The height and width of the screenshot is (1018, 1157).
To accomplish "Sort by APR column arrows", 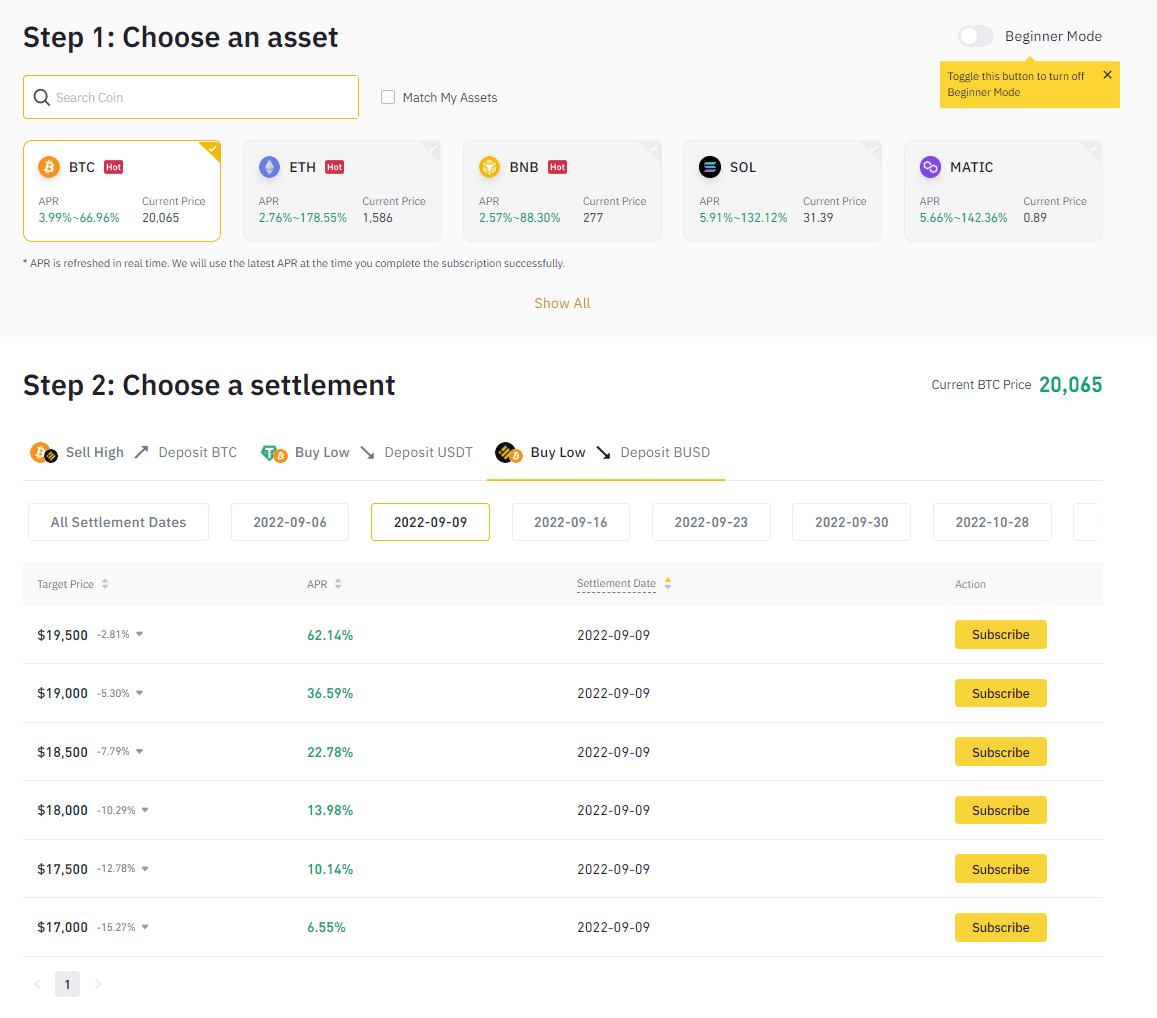I will (338, 584).
